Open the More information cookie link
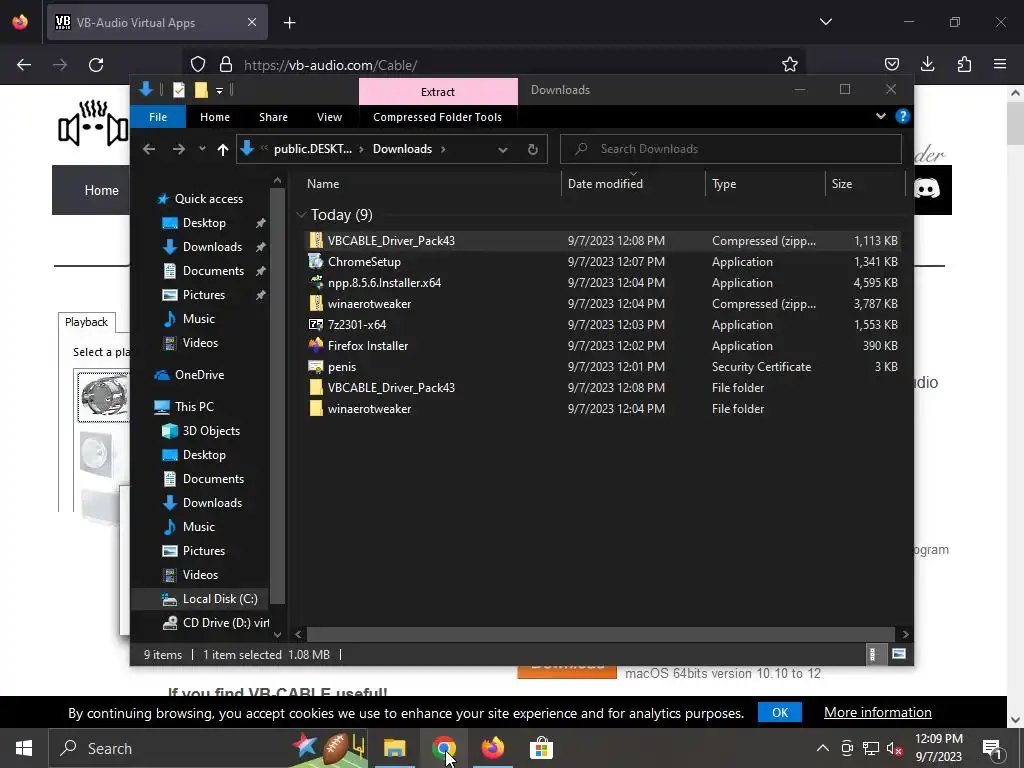 tap(878, 712)
